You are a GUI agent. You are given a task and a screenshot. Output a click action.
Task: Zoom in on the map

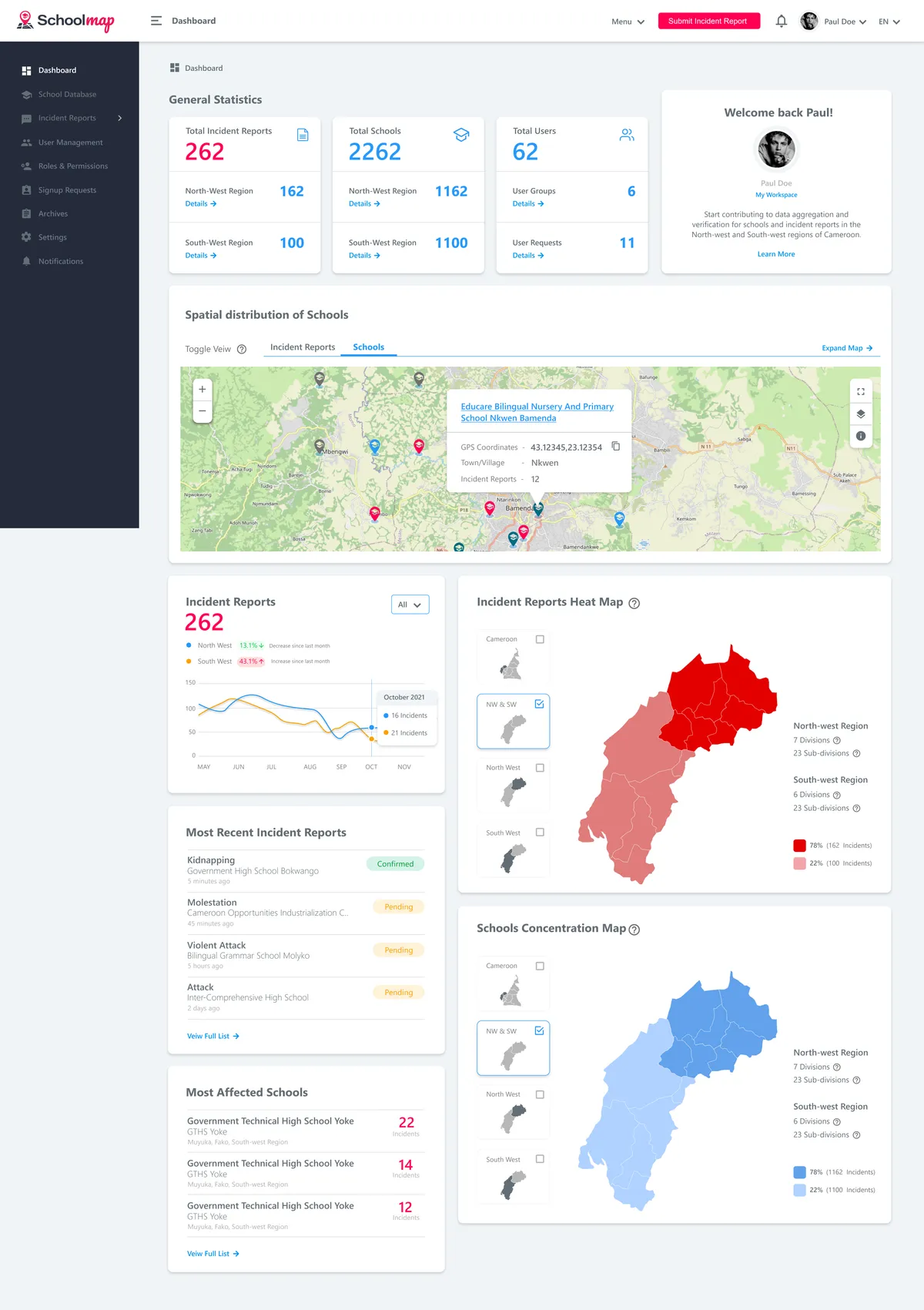[203, 390]
